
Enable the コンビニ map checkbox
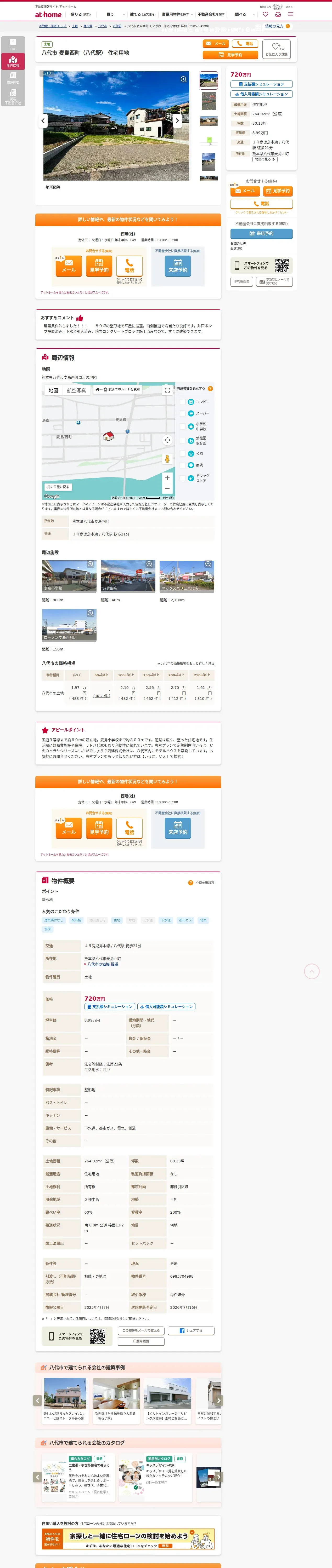pyautogui.click(x=183, y=402)
